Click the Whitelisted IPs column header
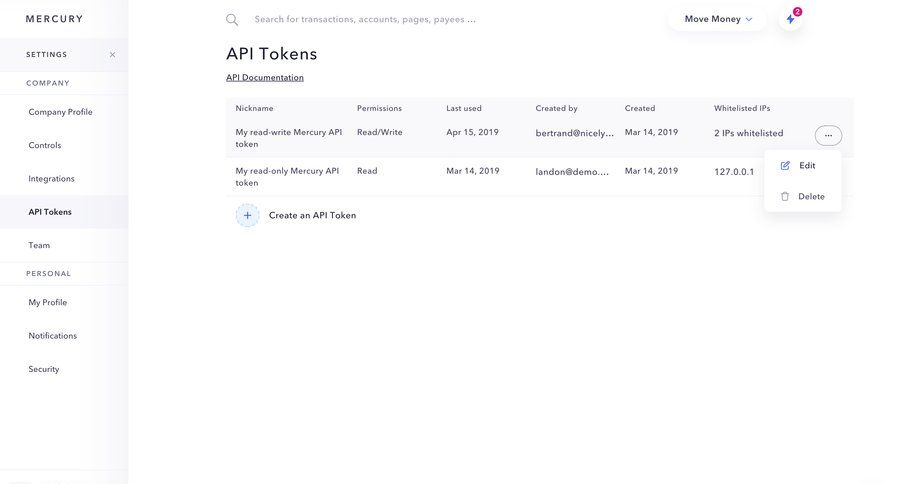The image size is (900, 484). tap(742, 108)
